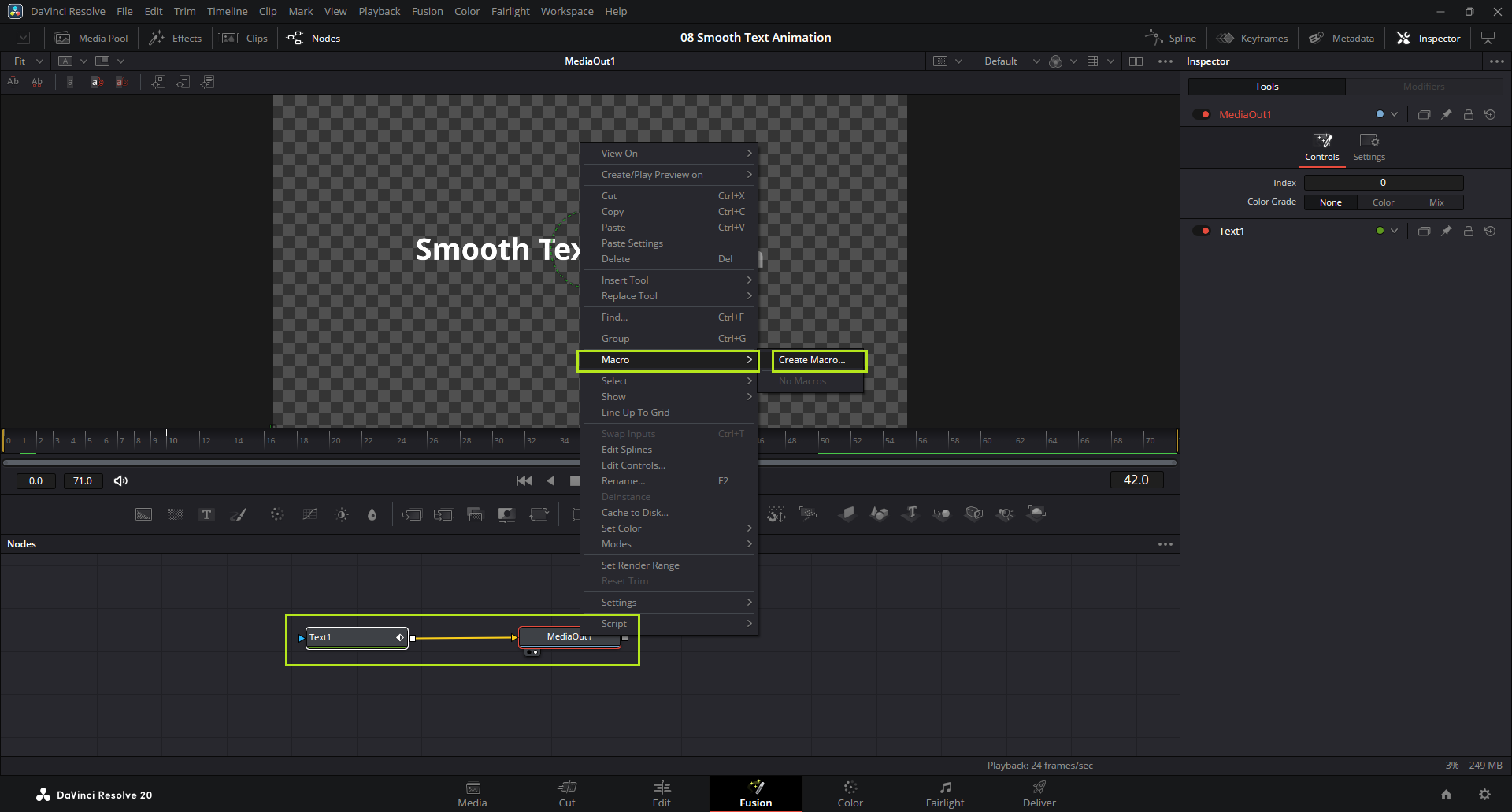Select the Text+ tool in the toolbar
This screenshot has width=1512, height=812.
click(206, 514)
